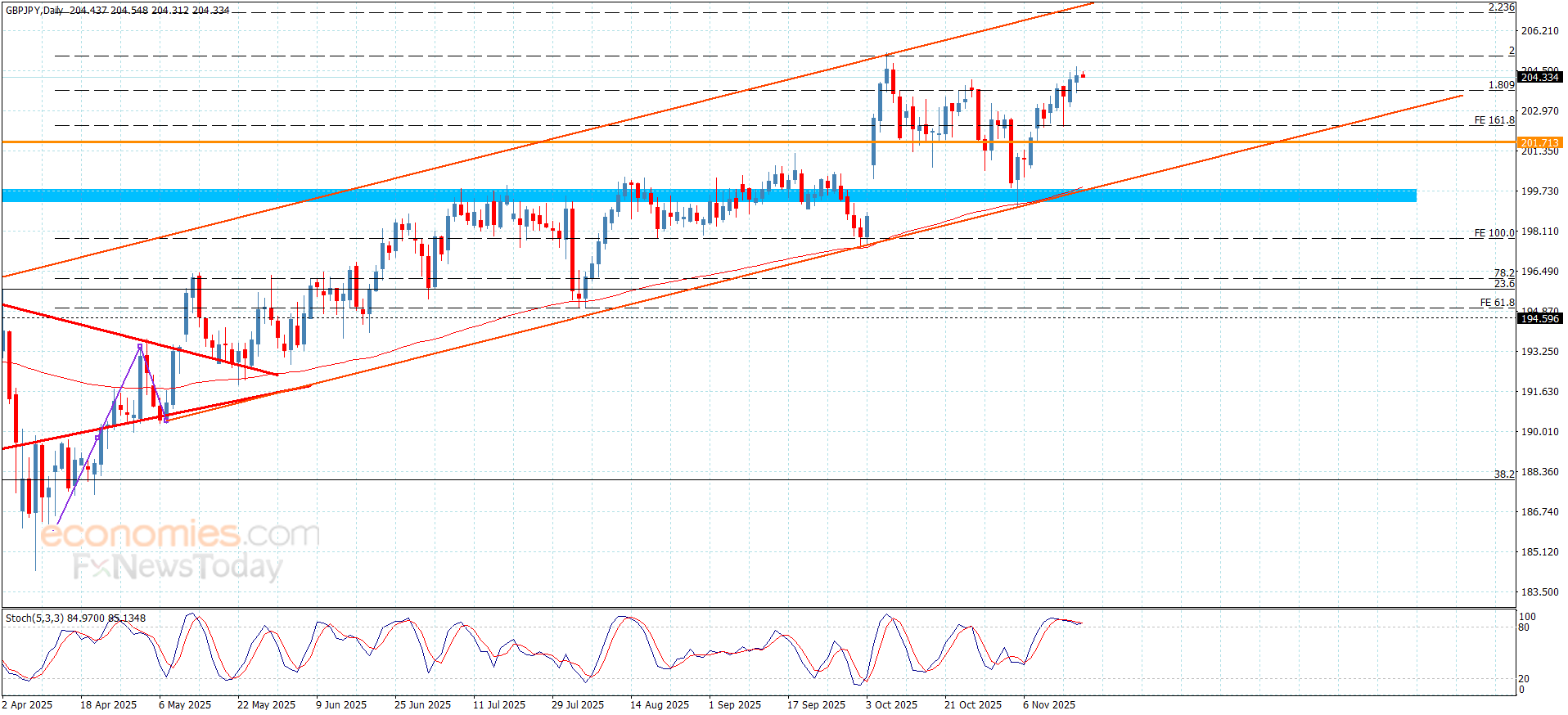Screen dimensions: 1568x715
Task: Click the FE 161.8 Fibonacci label
Action: 1494,120
